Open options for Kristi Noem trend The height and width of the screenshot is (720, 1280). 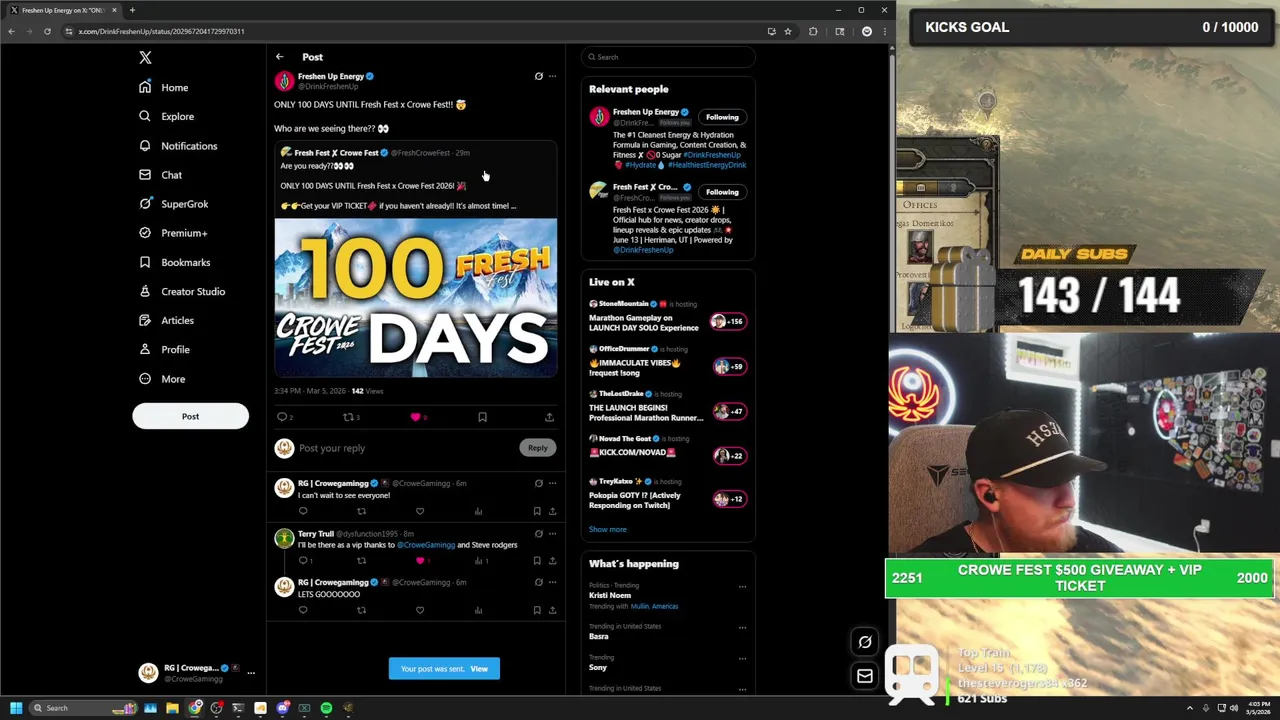coord(742,587)
